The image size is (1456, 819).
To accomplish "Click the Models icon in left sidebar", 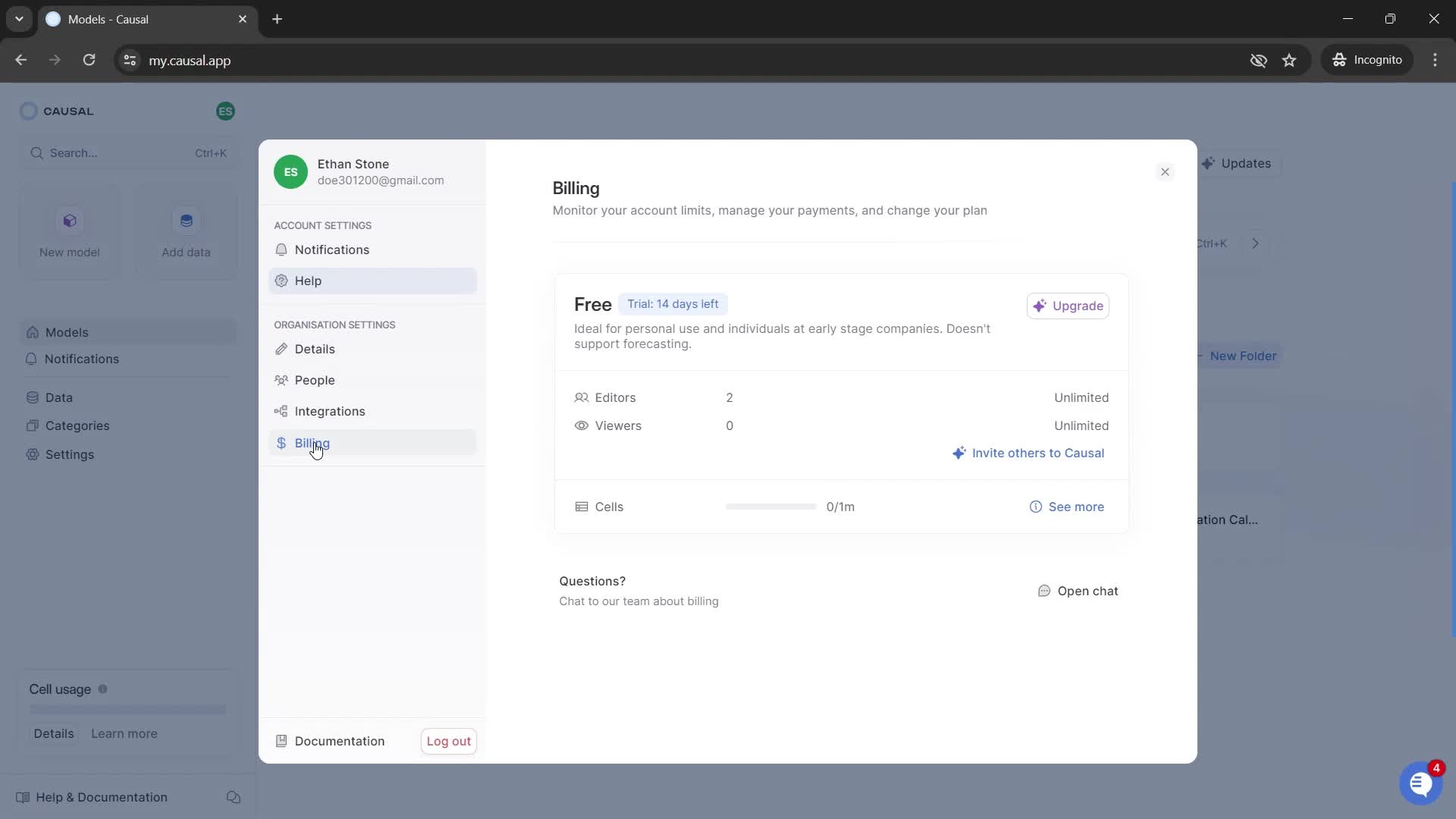I will (x=31, y=331).
